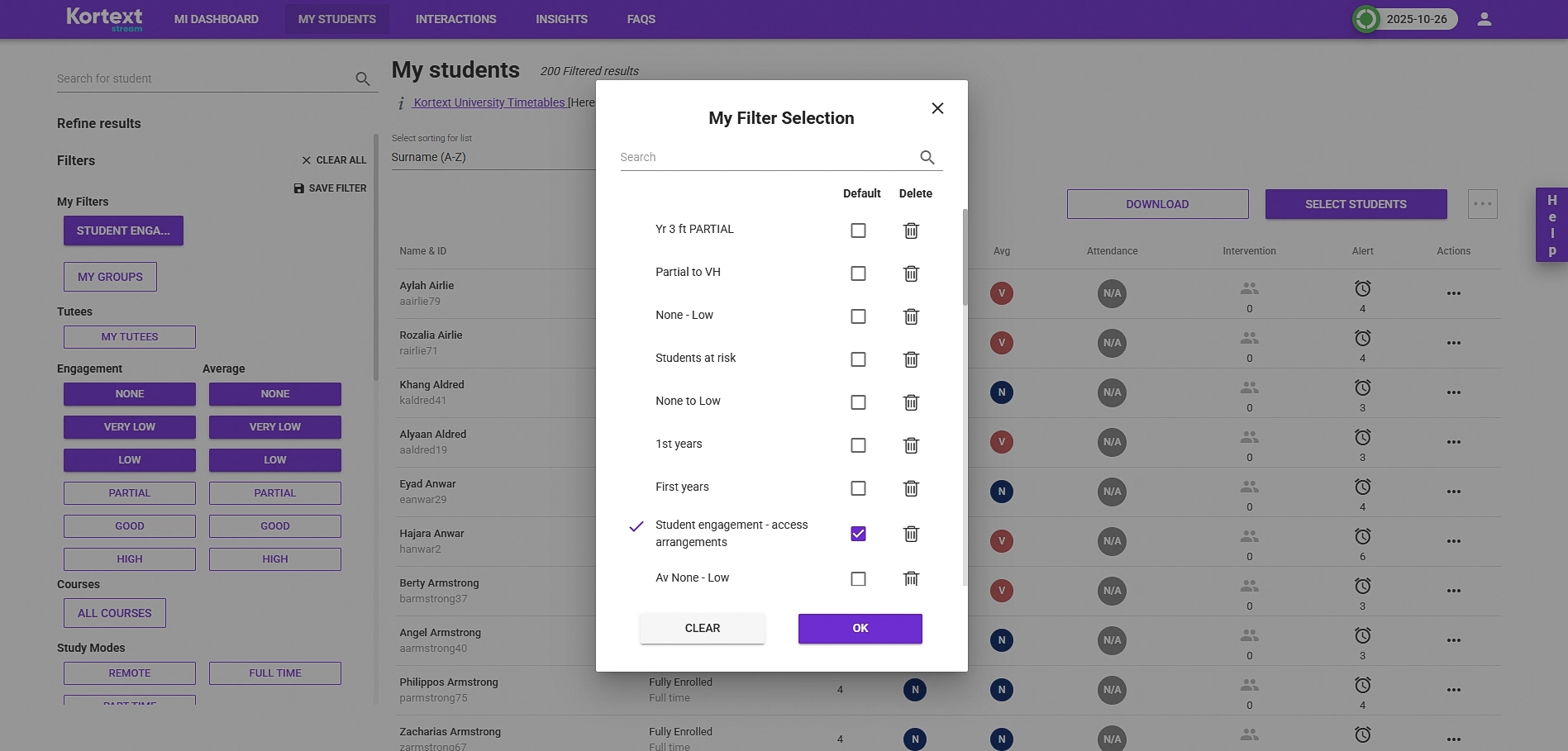The width and height of the screenshot is (1568, 751).
Task: Open the more-options box beside SELECT STUDENTS
Action: [1482, 203]
